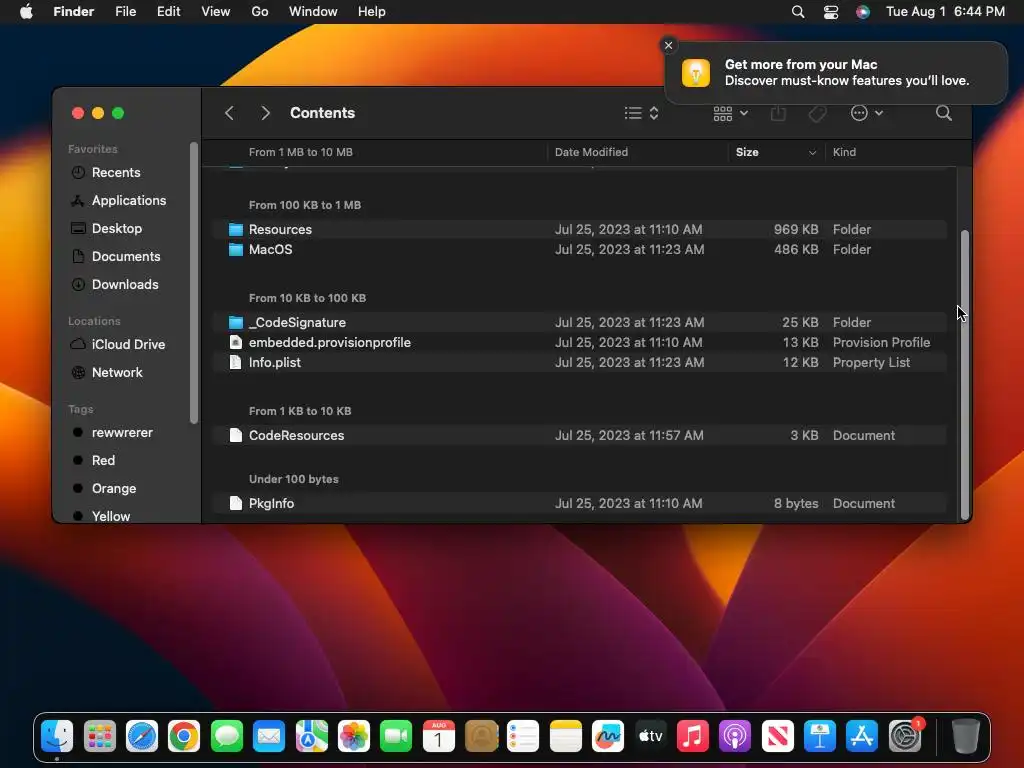Open Trash from the Dock

tap(965, 737)
